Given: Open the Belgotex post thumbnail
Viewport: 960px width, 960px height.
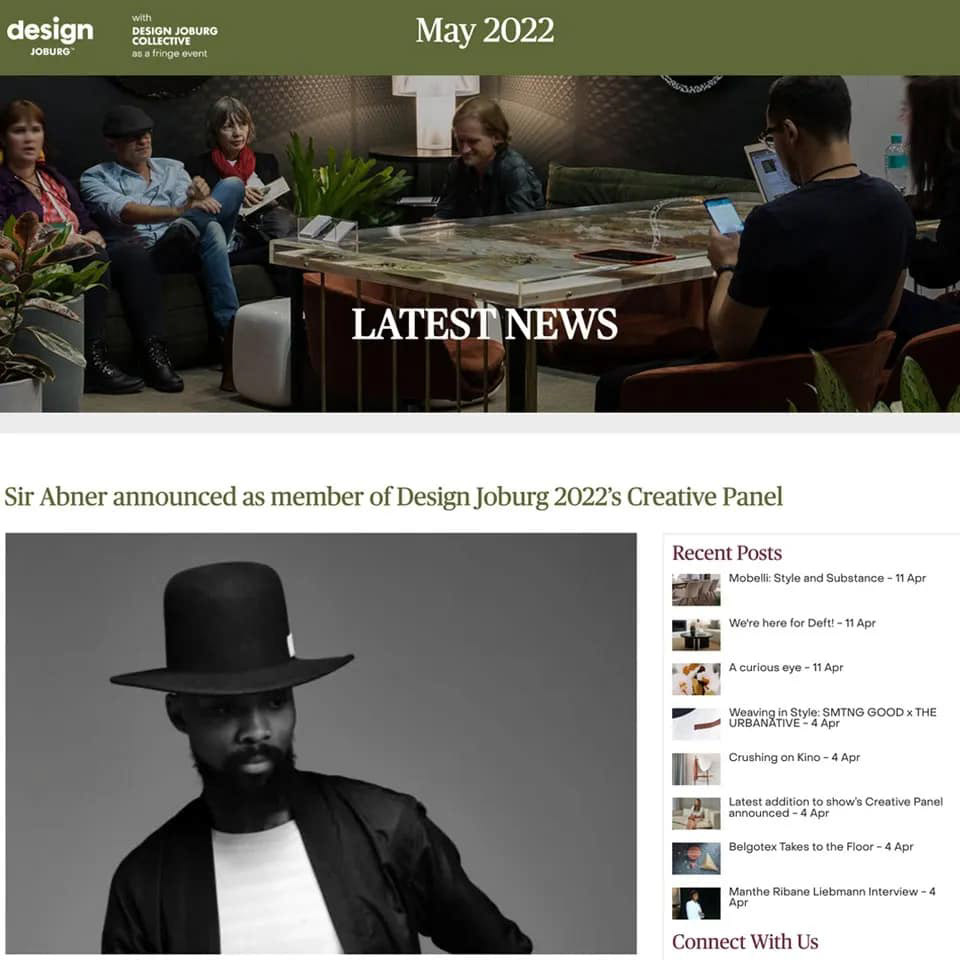Looking at the screenshot, I should [x=696, y=858].
